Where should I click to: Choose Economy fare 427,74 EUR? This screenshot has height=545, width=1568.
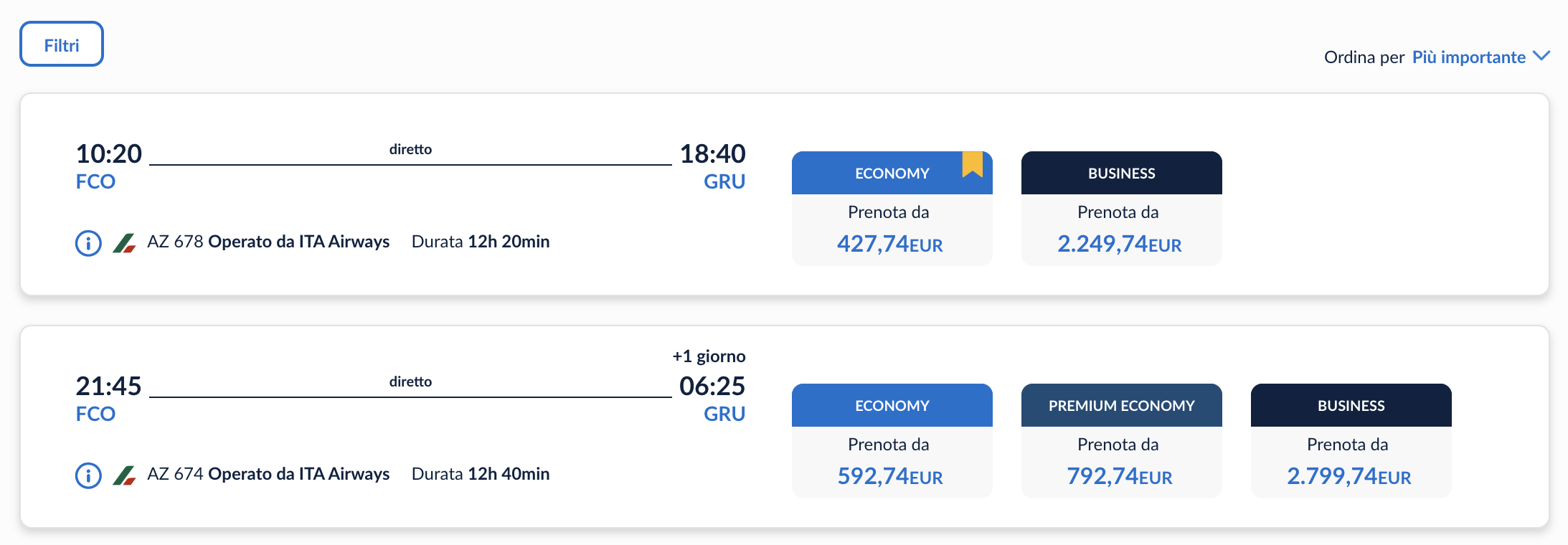[890, 244]
